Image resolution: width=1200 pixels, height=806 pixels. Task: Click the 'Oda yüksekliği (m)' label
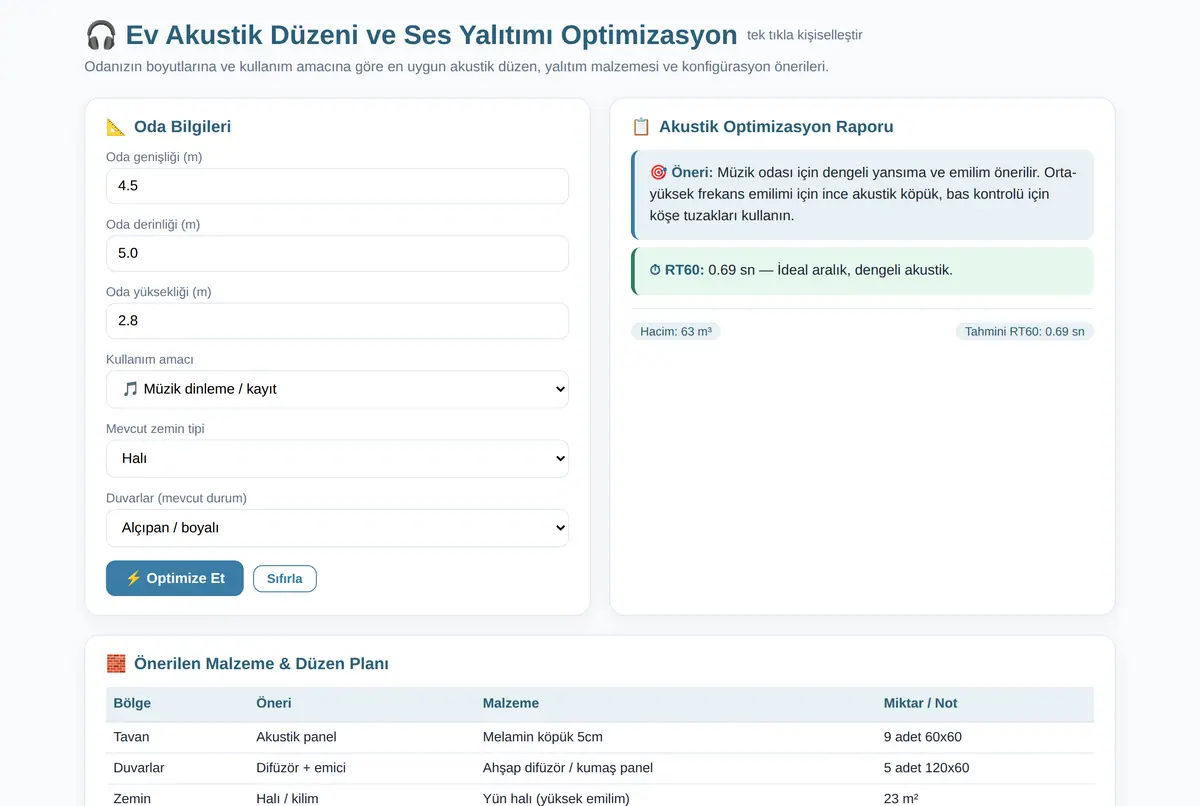tap(158, 292)
